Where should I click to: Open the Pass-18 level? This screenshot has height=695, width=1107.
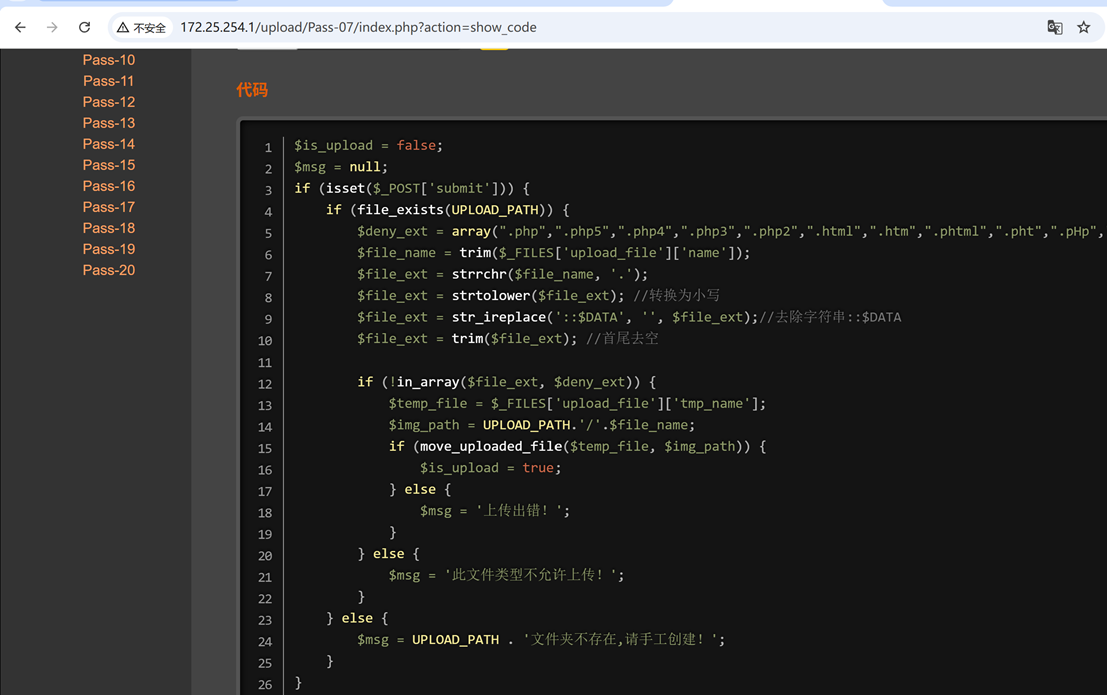109,228
